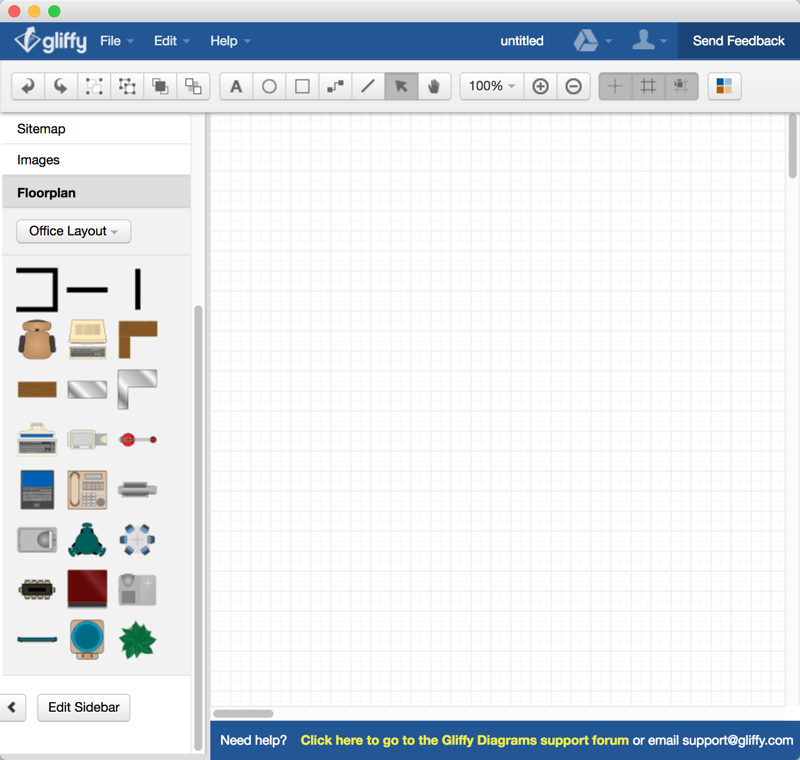
Task: Open the Edit menu
Action: pyautogui.click(x=171, y=41)
